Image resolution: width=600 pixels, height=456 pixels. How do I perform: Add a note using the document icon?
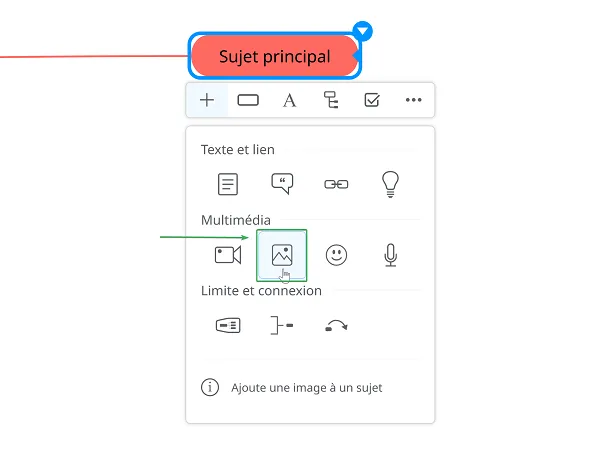pos(228,184)
